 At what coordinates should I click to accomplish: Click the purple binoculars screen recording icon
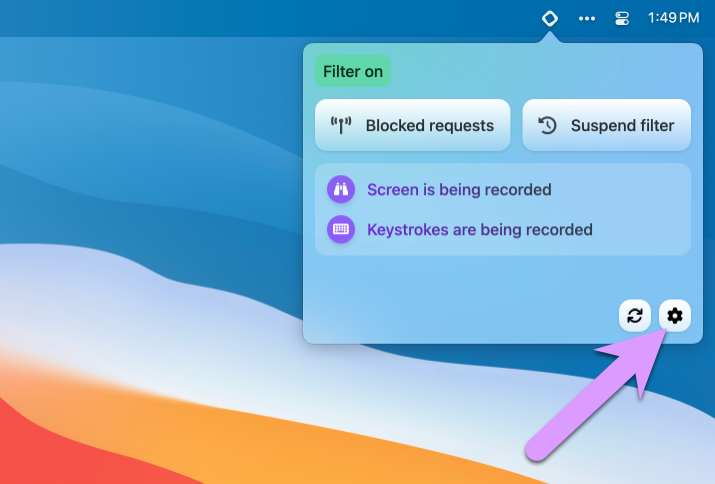coord(341,189)
